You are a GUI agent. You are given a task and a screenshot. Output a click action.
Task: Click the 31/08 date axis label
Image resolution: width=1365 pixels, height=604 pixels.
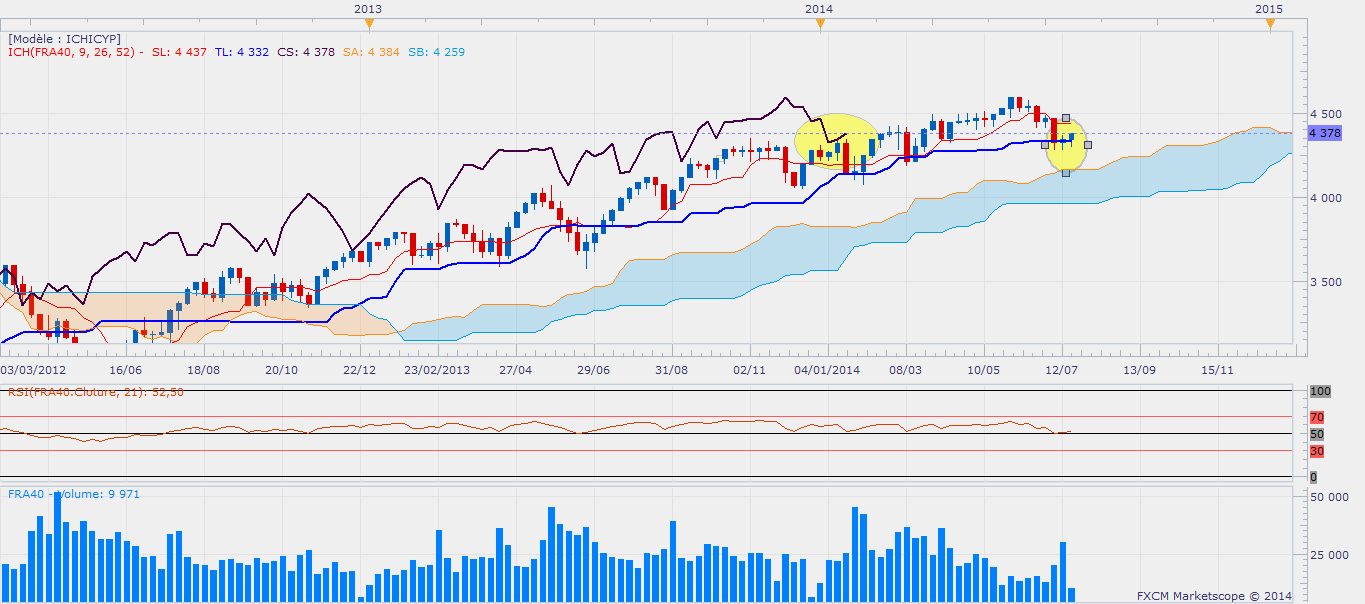point(672,369)
